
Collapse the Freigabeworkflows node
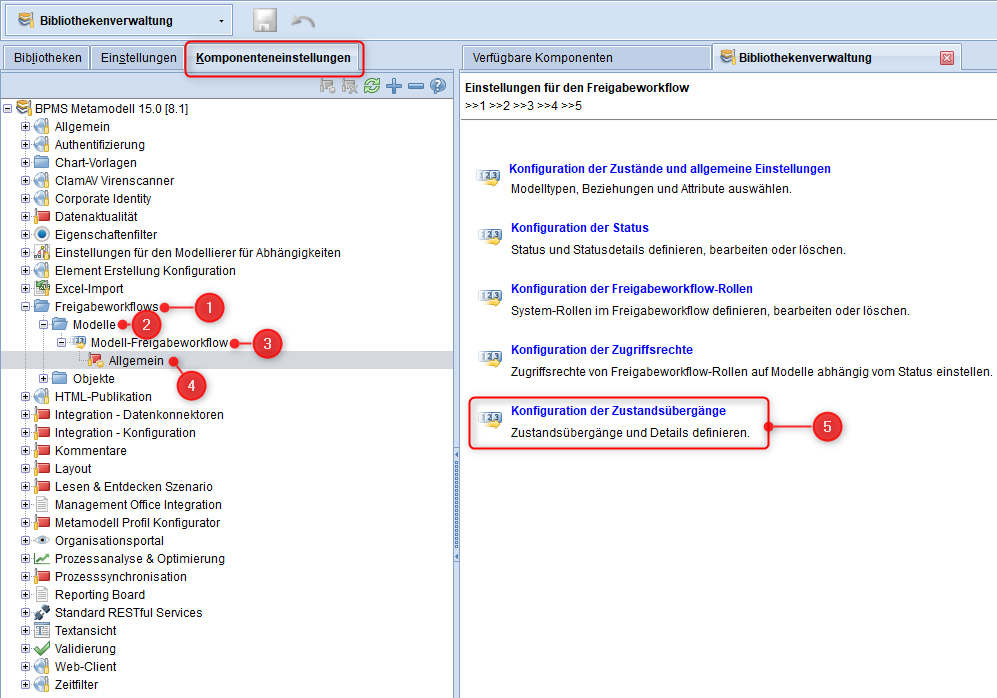[x=25, y=306]
